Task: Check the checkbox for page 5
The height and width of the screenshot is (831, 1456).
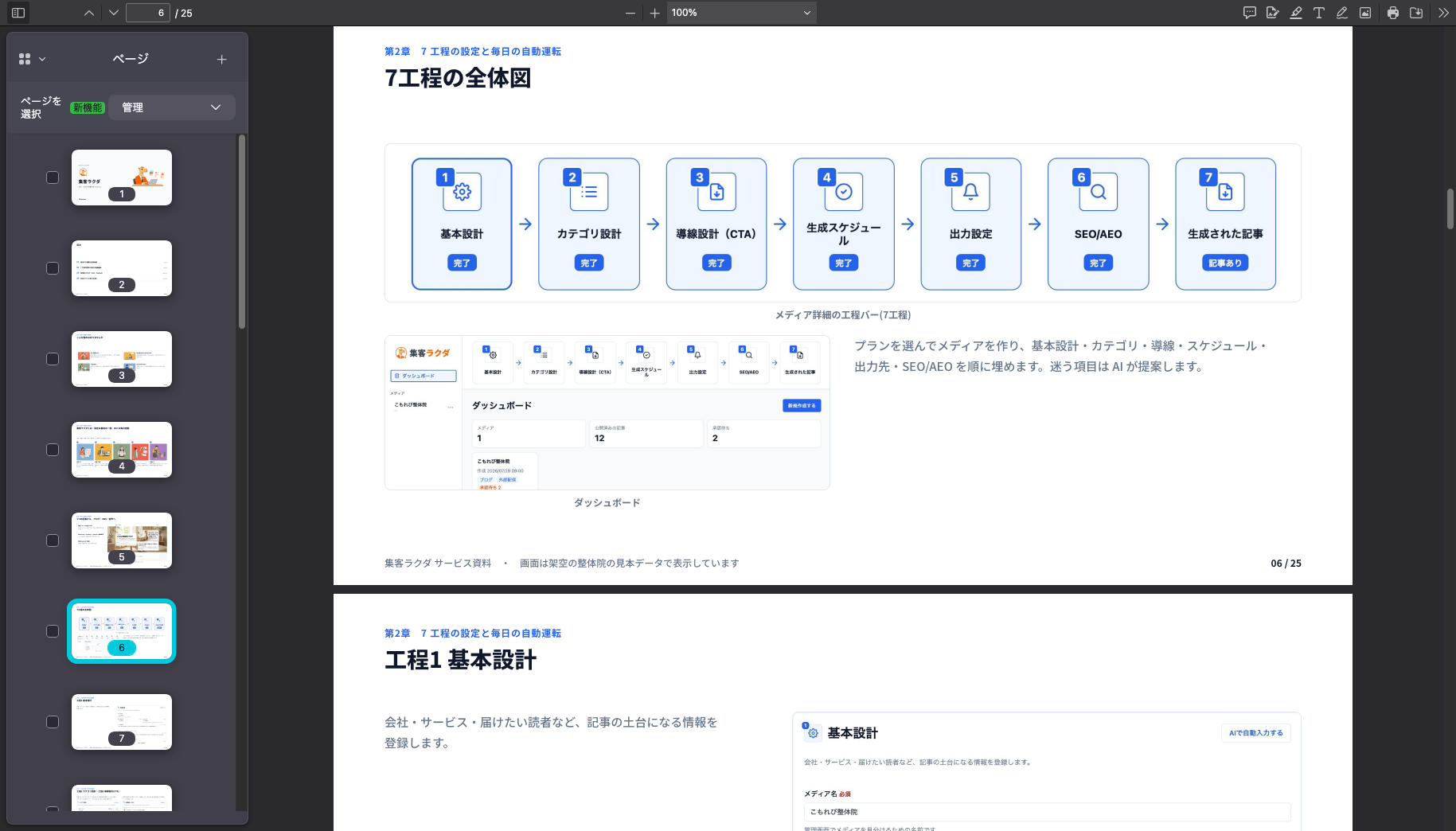Action: click(53, 540)
